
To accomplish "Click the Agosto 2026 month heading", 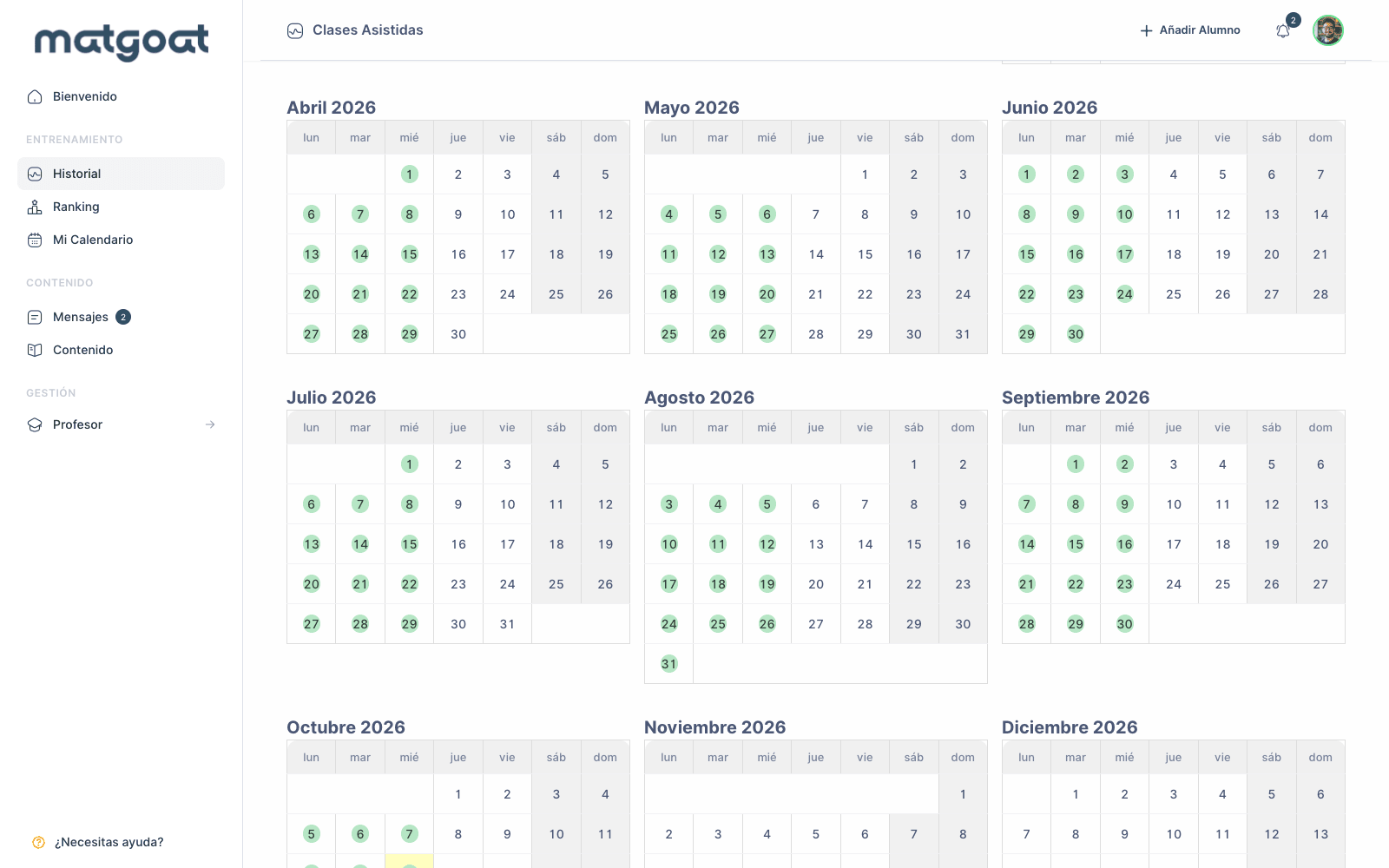I will (x=700, y=398).
